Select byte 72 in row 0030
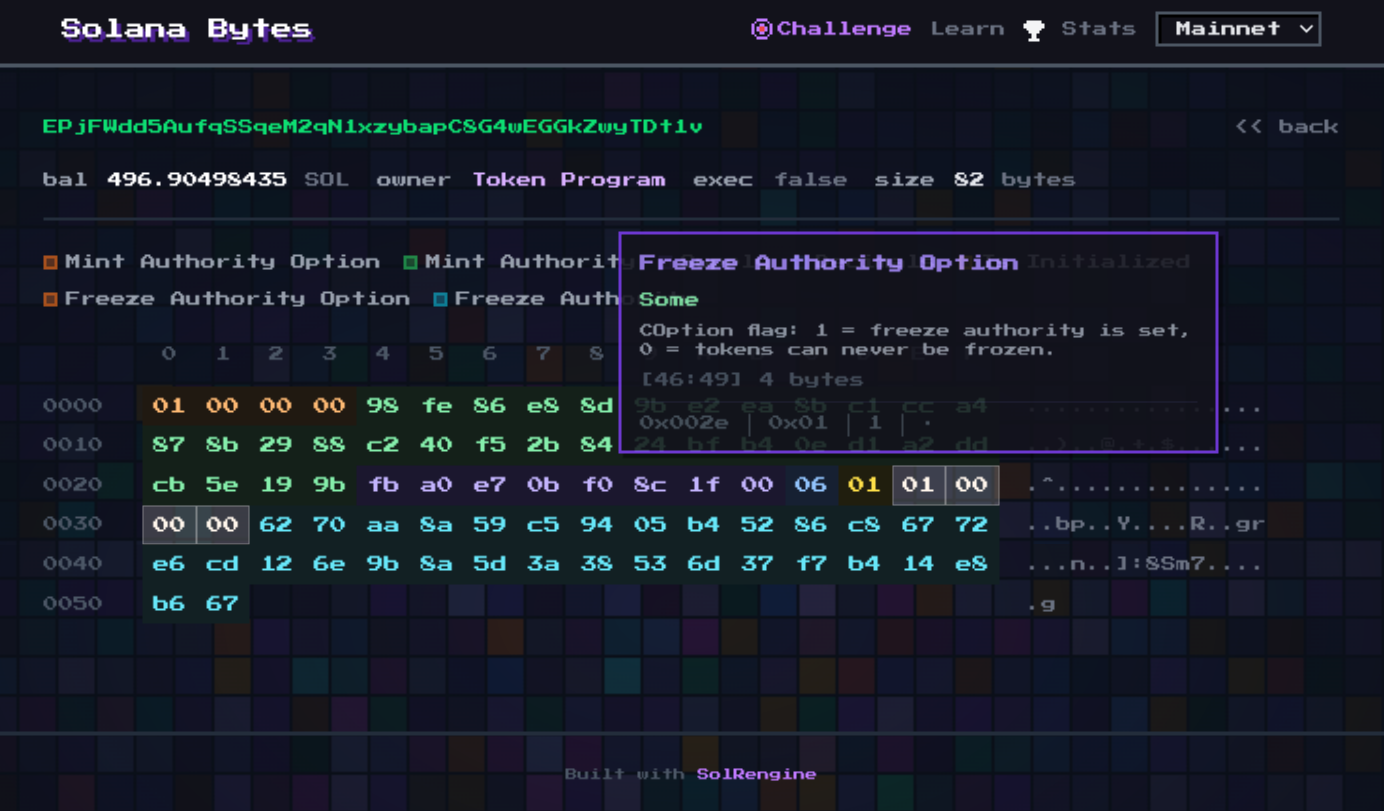Screen dimensions: 1384x811 pyautogui.click(x=971, y=524)
